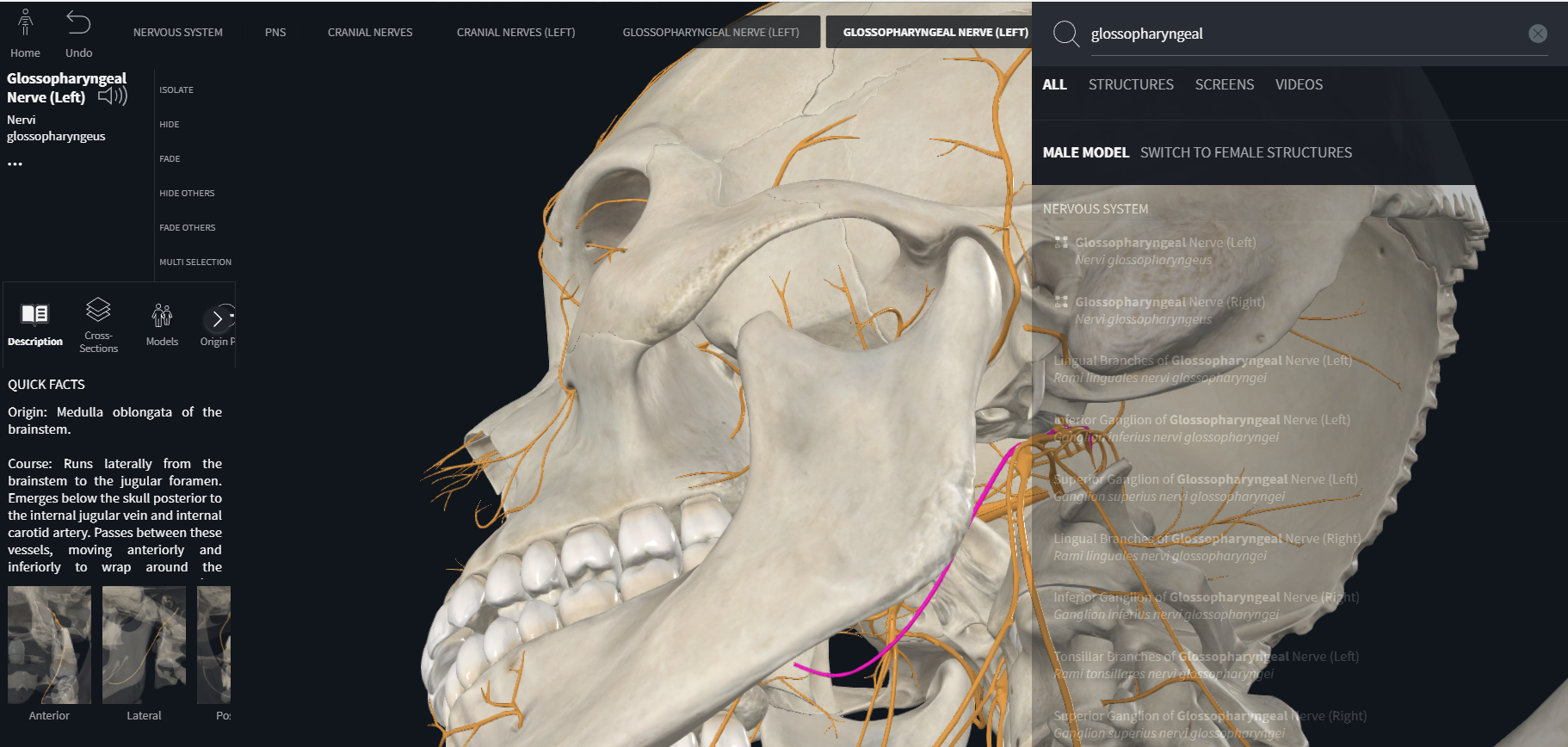Open Tonsillar Branches of Glossopharyngeal Nerve (Left)
Image resolution: width=1568 pixels, height=747 pixels.
click(1205, 665)
